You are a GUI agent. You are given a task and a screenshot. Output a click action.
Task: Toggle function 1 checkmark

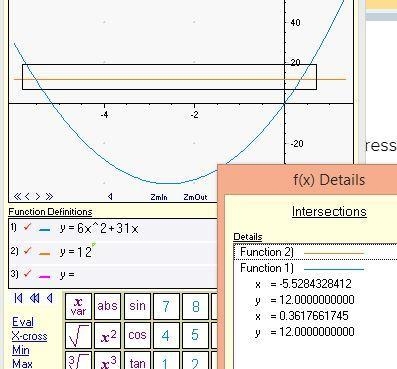point(27,227)
